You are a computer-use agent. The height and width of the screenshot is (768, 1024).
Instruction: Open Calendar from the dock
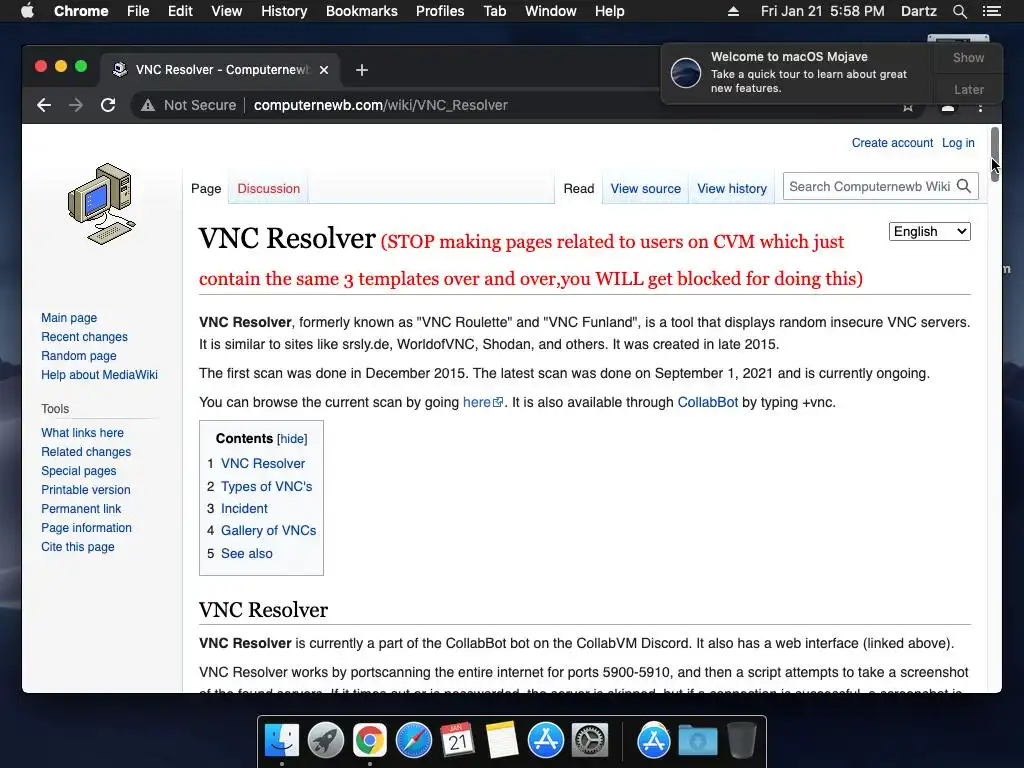pos(457,741)
